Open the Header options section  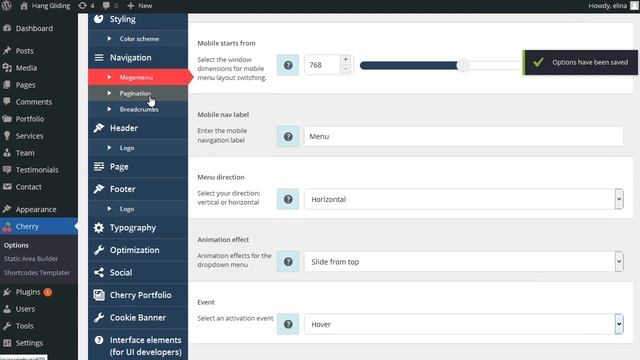tap(138, 128)
